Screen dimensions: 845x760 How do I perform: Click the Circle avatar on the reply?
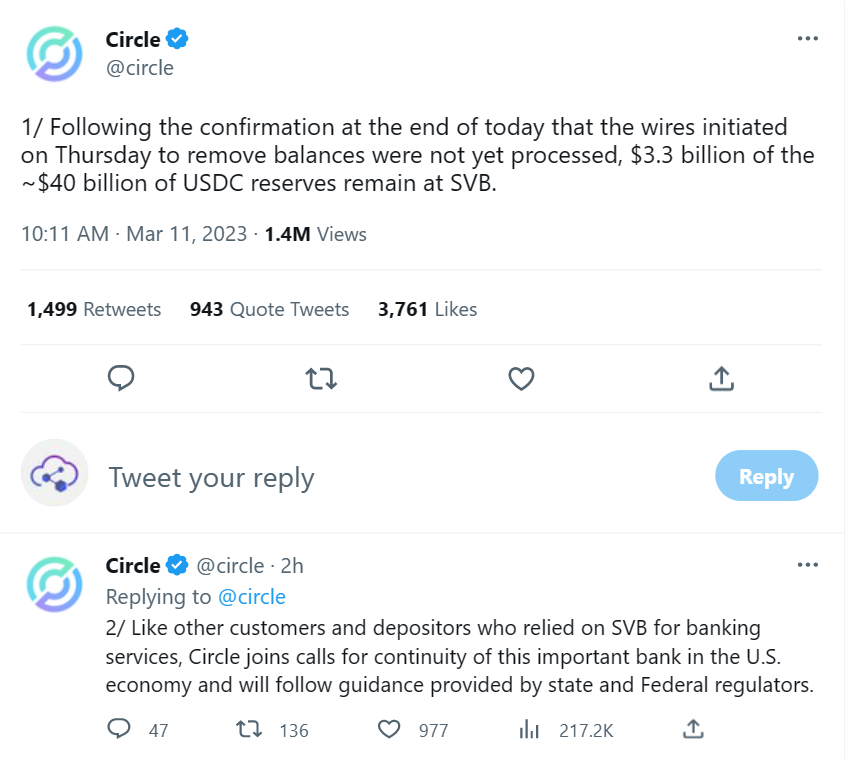pyautogui.click(x=54, y=584)
